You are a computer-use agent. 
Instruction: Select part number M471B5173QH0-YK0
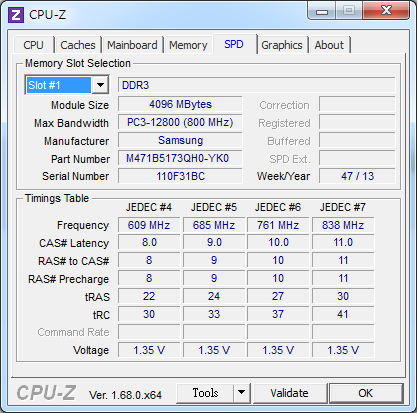[180, 158]
